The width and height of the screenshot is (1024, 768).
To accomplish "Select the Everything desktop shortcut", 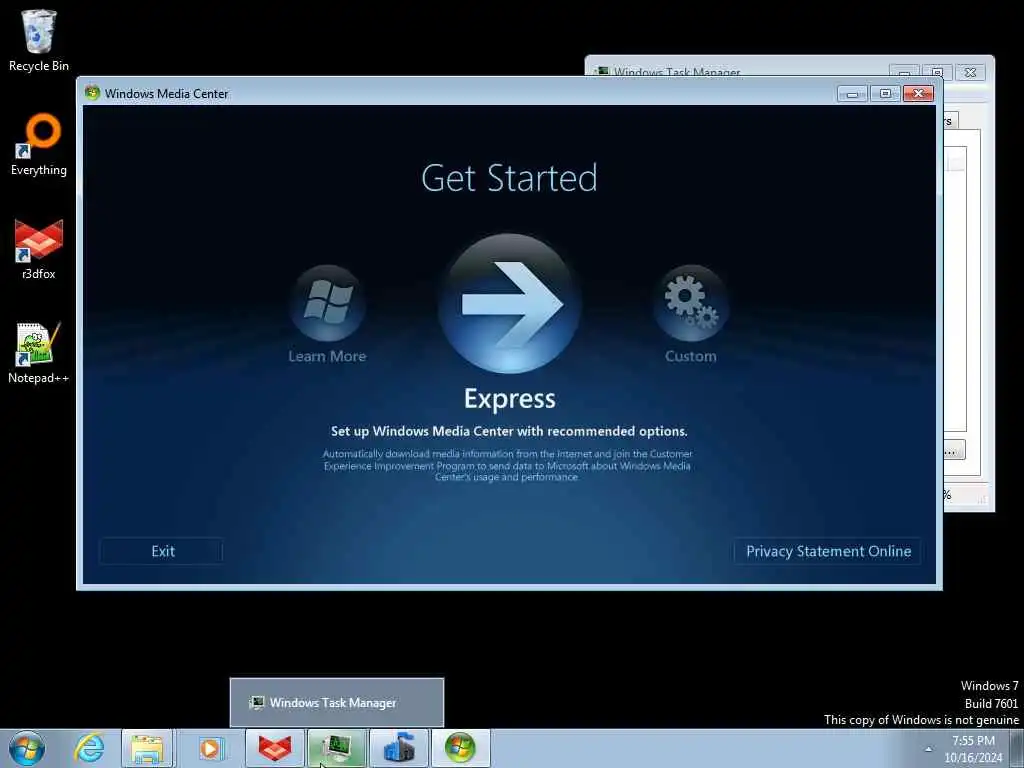I will 39,145.
